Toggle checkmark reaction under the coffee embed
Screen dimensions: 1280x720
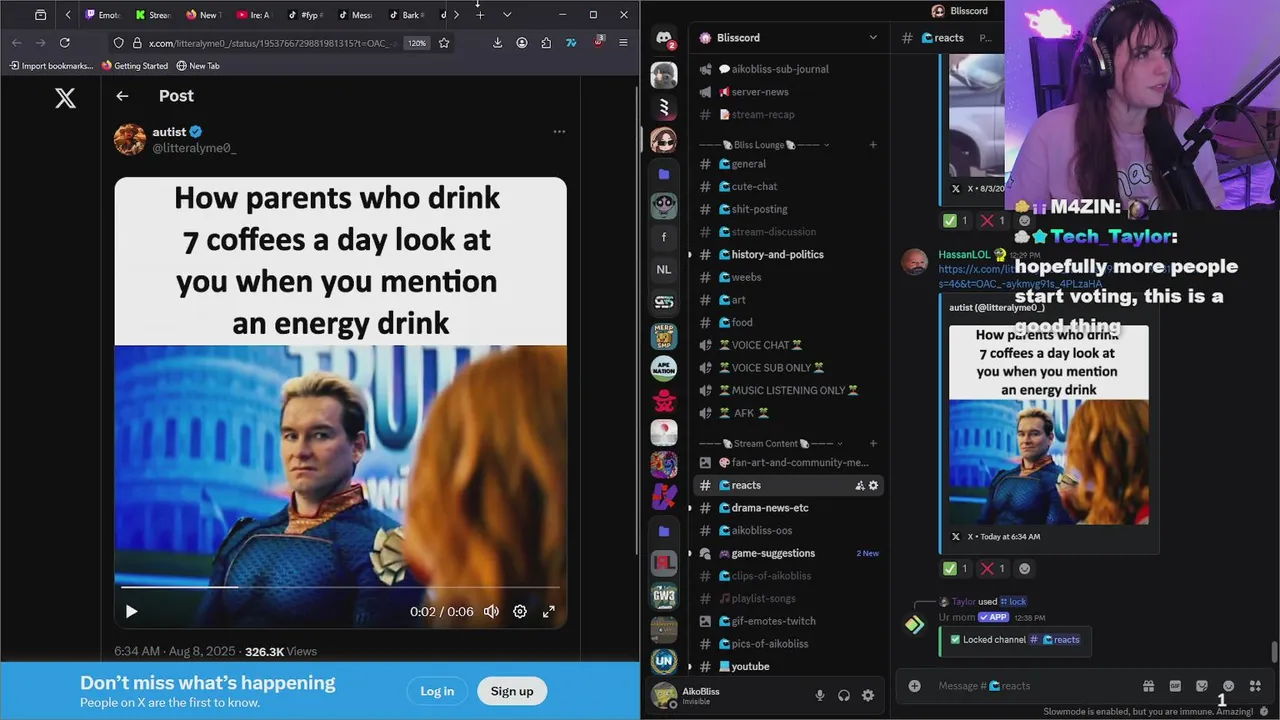(956, 569)
